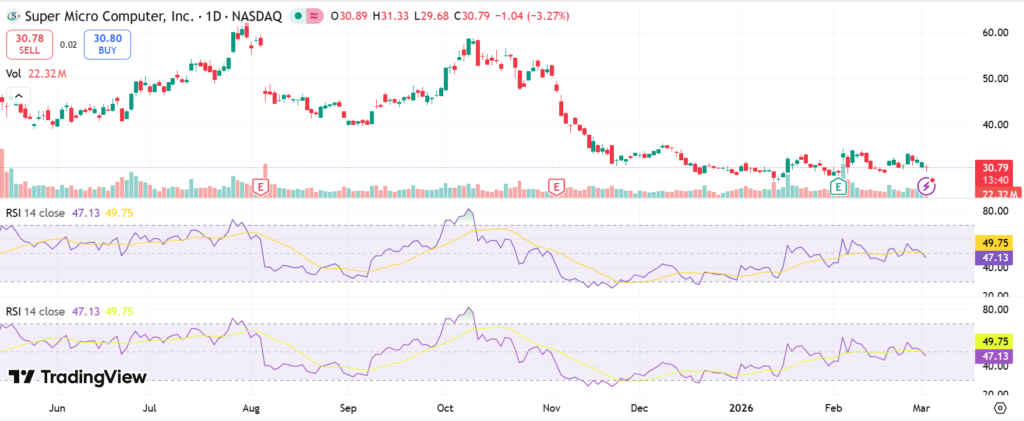Collapse the indicator legend with the chevron

[18, 97]
